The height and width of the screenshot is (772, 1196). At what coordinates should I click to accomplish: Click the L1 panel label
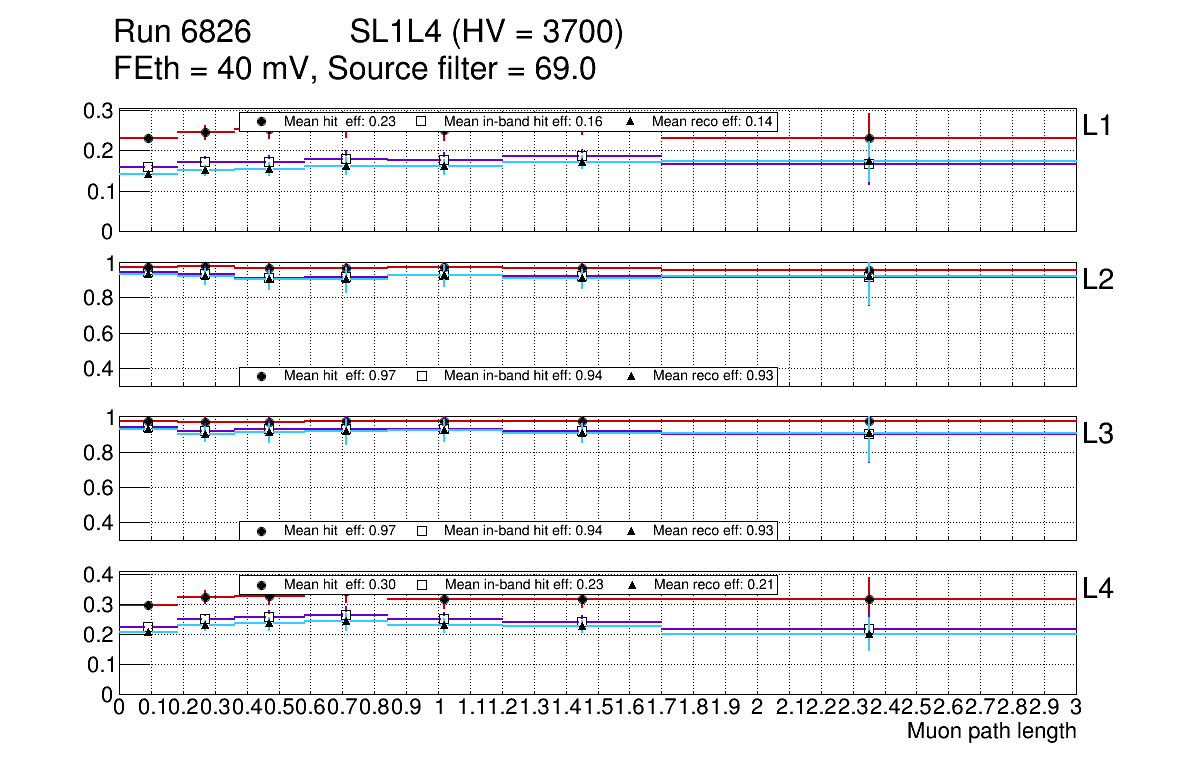pyautogui.click(x=1098, y=125)
